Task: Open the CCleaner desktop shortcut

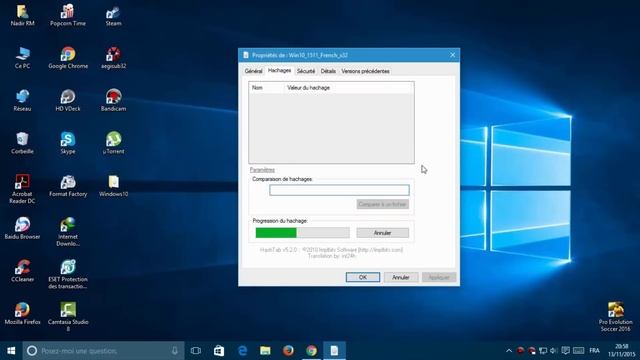Action: (x=22, y=271)
